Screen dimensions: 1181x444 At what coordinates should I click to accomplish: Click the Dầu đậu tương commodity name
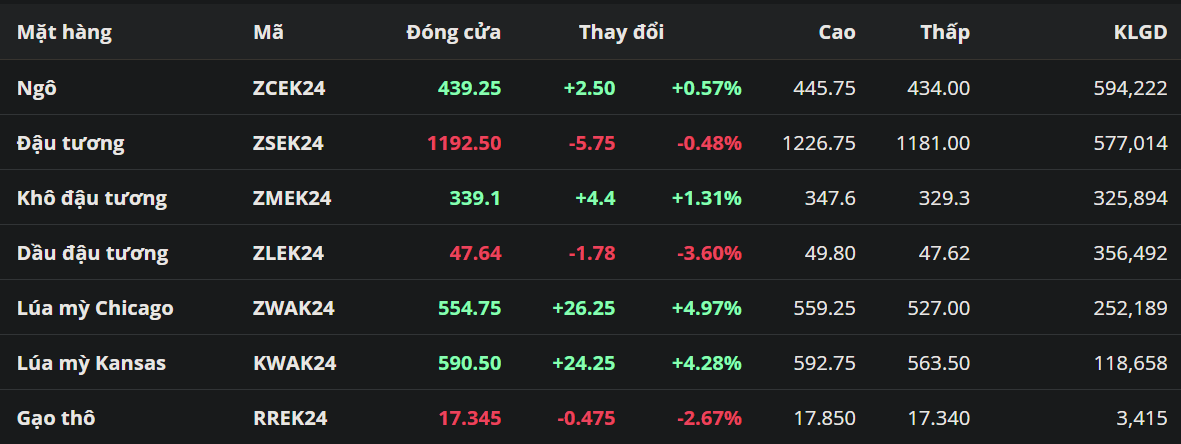tap(93, 253)
